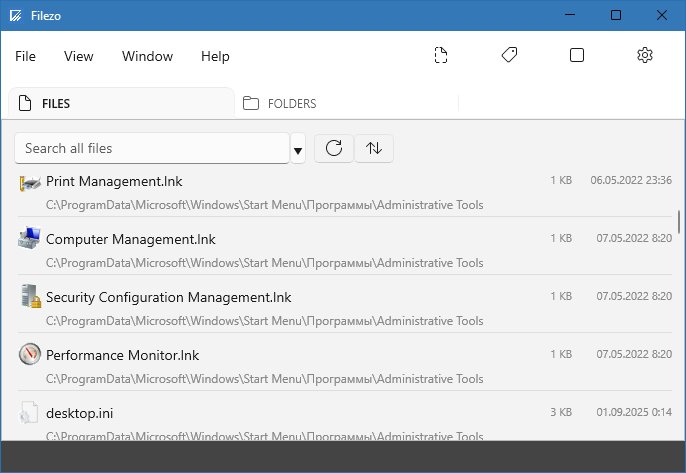Select Security Configuration Management.lnk file name
The width and height of the screenshot is (686, 473).
[x=168, y=297]
